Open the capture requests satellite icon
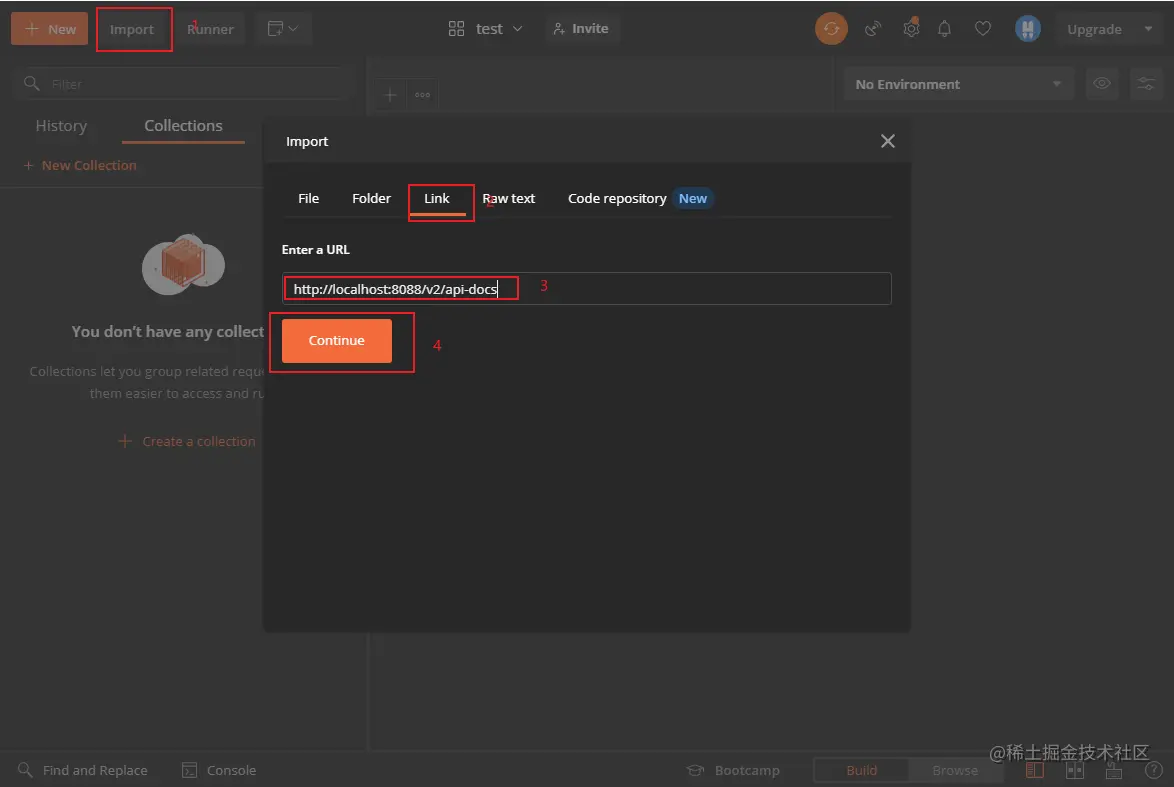The image size is (1174, 787). (x=872, y=29)
